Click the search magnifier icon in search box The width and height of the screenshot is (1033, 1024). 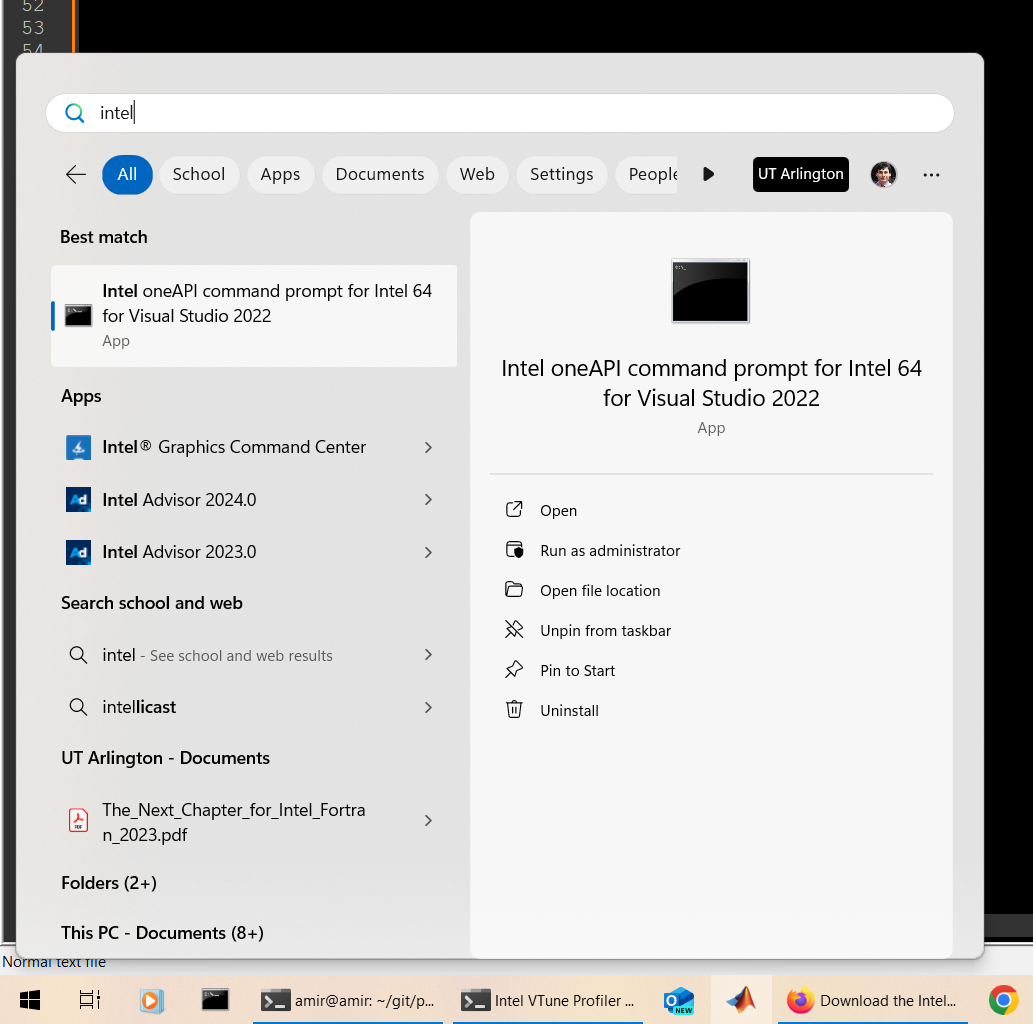74,113
